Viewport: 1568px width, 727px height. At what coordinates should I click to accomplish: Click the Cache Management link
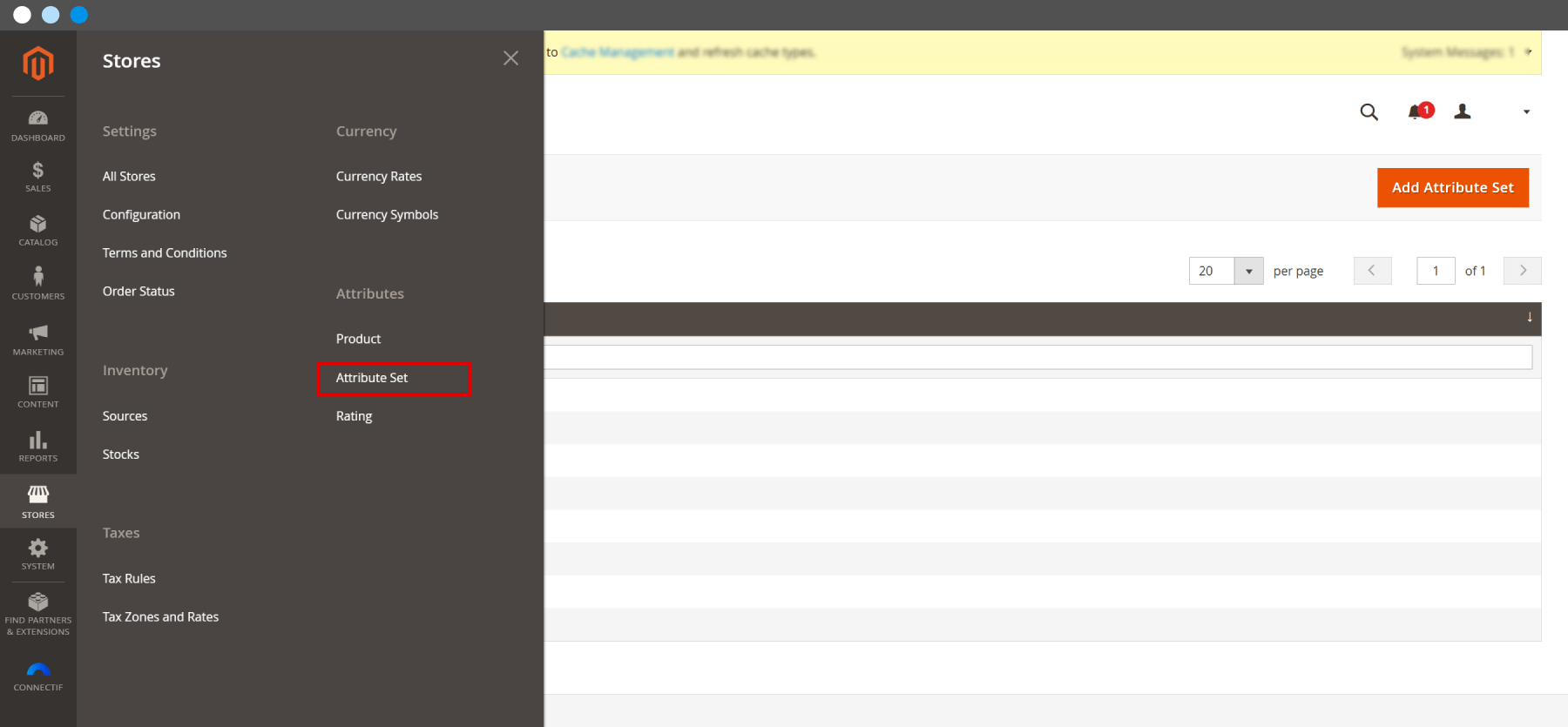pyautogui.click(x=618, y=52)
